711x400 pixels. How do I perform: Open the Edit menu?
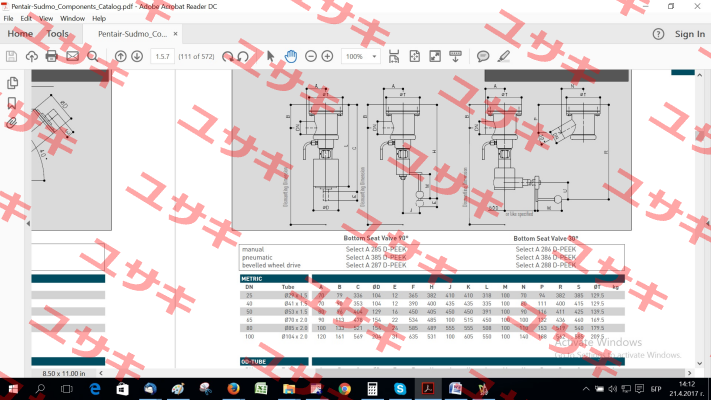(26, 19)
